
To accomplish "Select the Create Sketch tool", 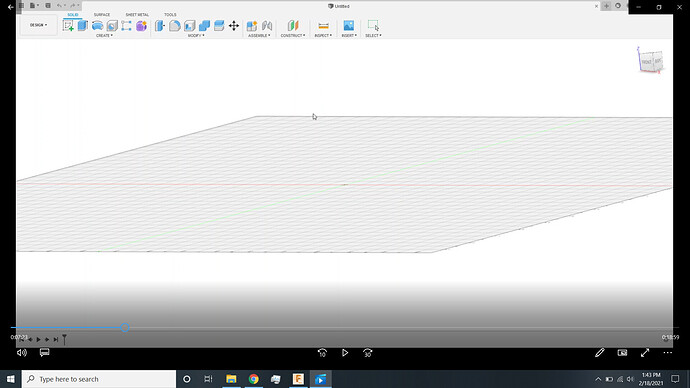I will [x=68, y=26].
